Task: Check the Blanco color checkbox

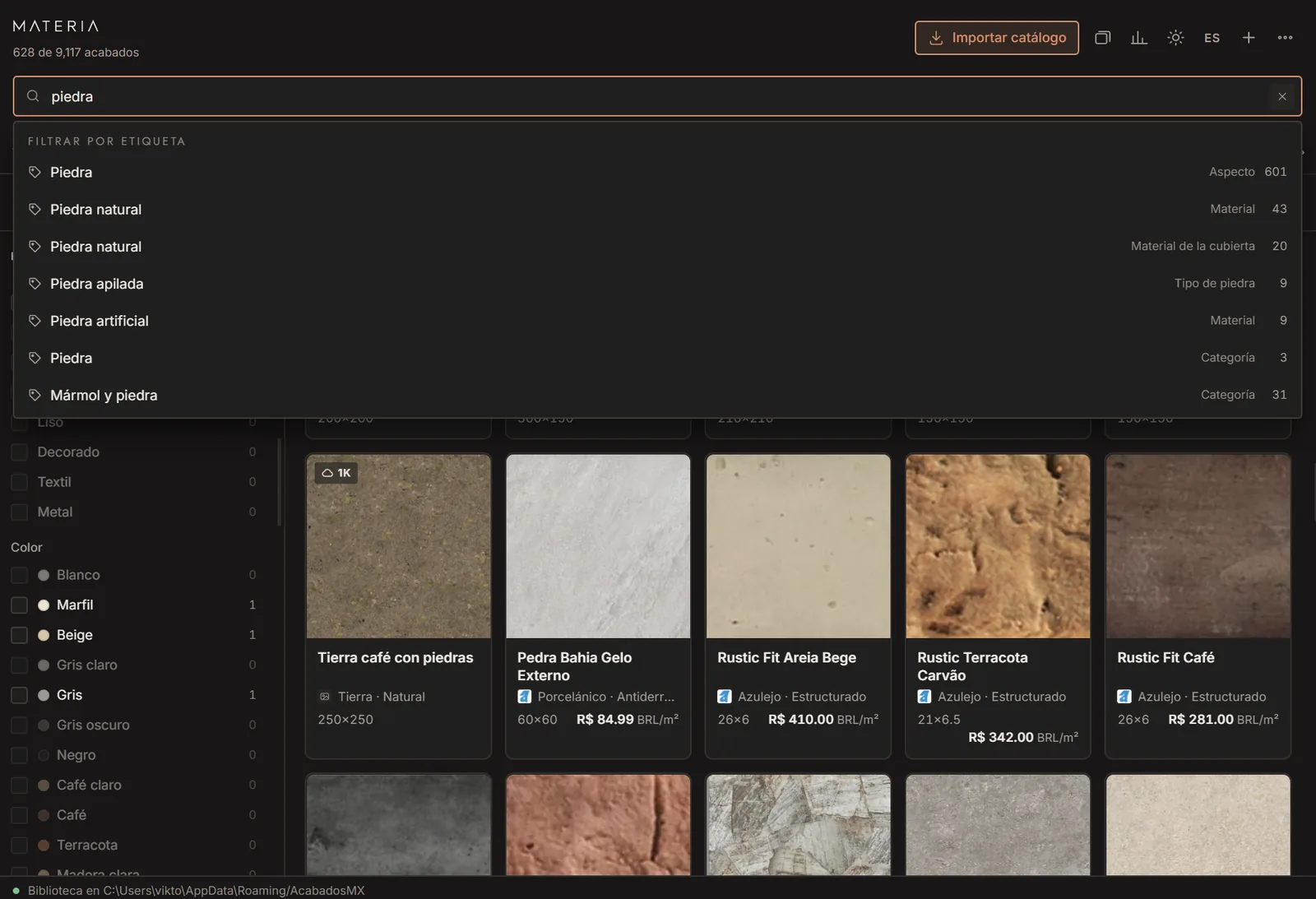Action: click(x=20, y=575)
